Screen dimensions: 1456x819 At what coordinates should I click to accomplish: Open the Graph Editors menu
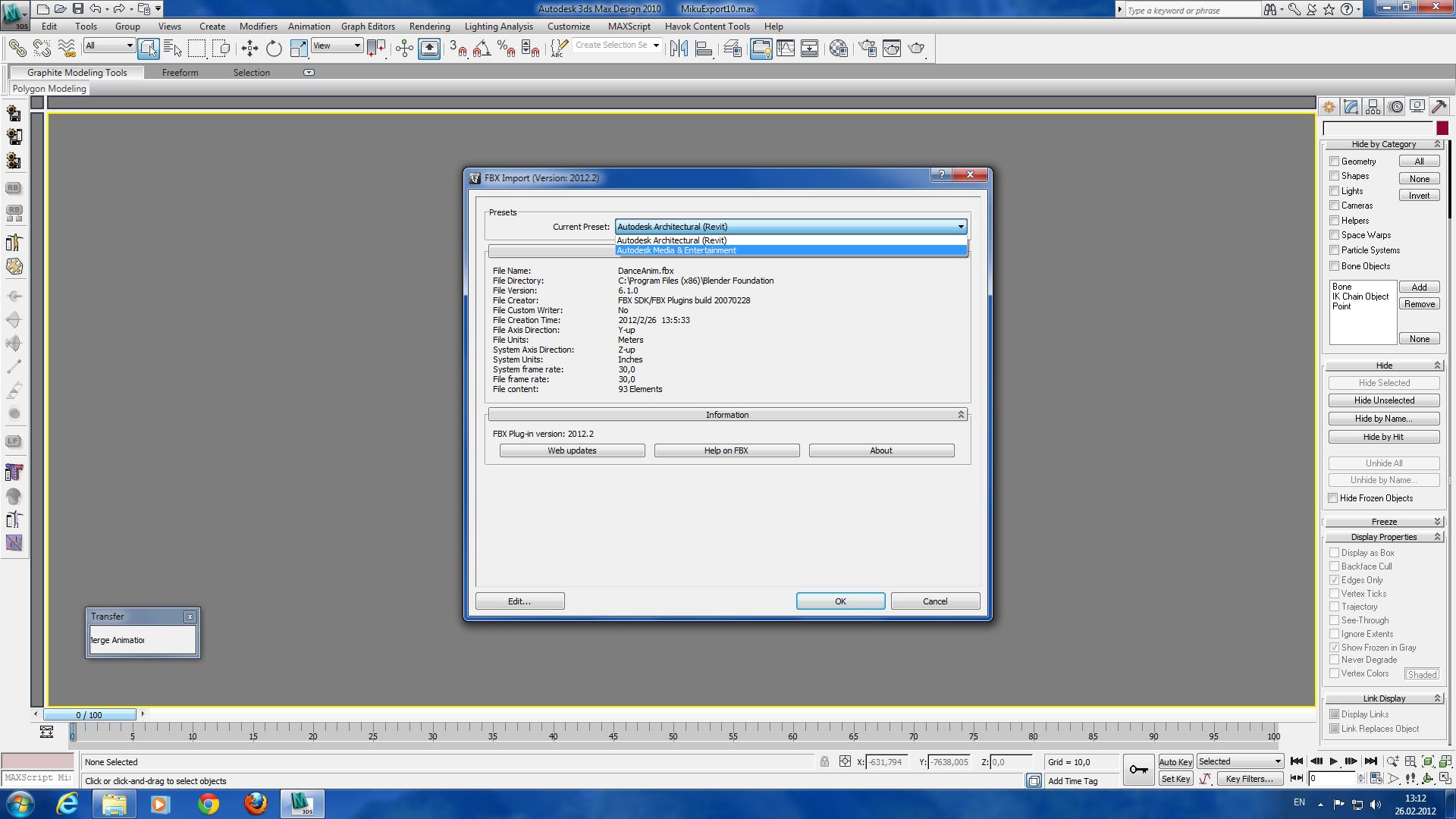pos(368,26)
